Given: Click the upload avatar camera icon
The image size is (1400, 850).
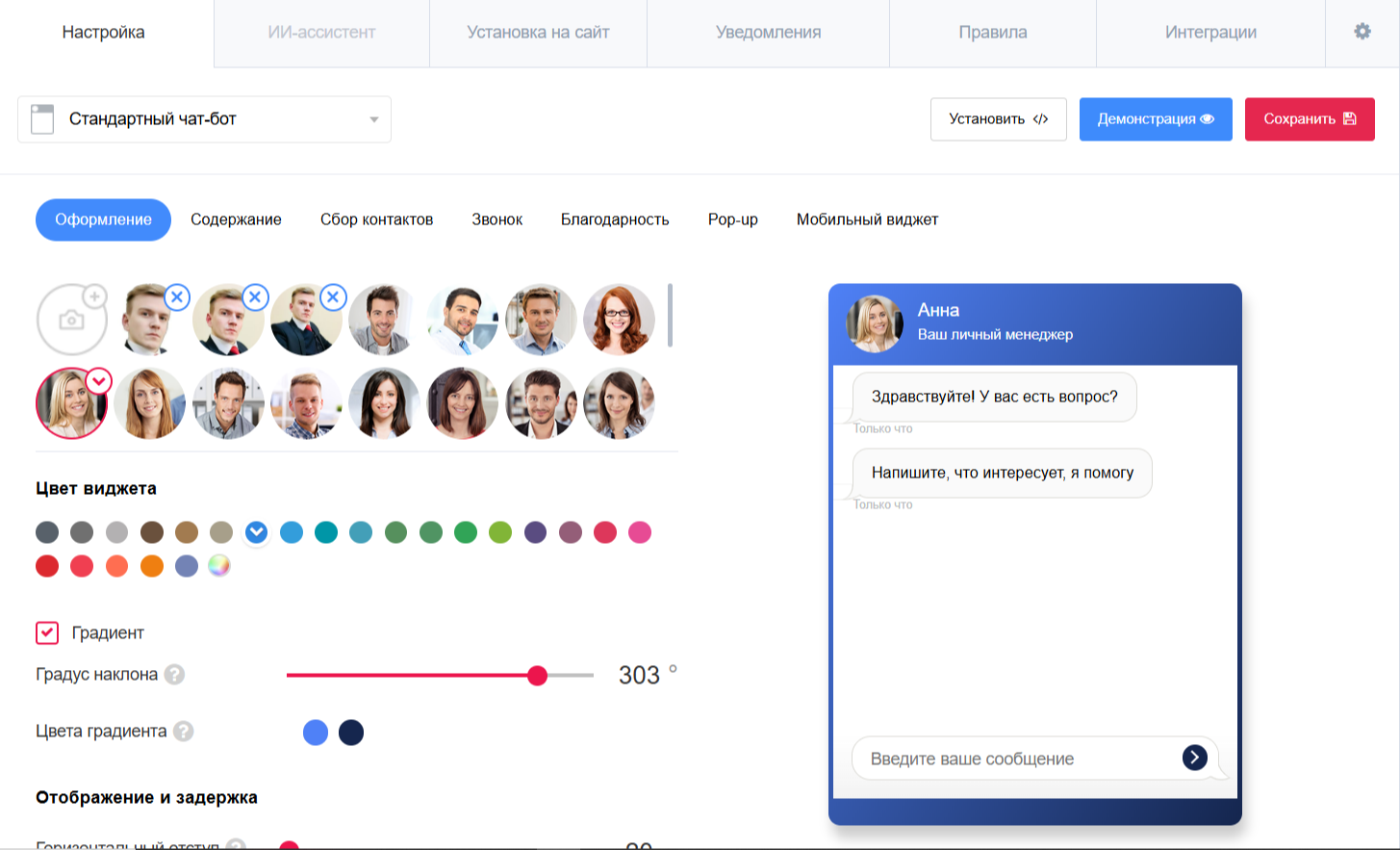Looking at the screenshot, I should 72,320.
